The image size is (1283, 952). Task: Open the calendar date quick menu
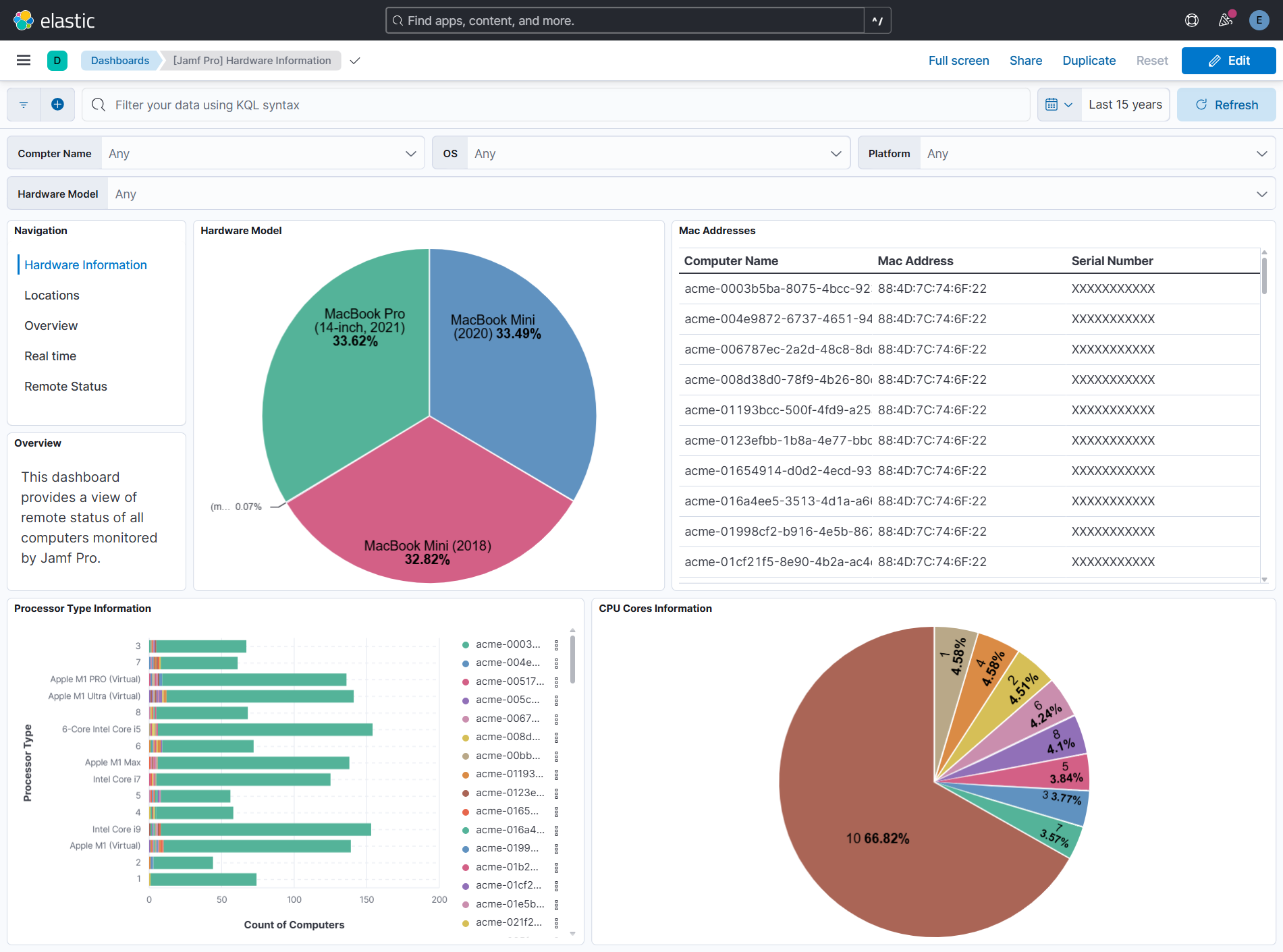click(1059, 105)
